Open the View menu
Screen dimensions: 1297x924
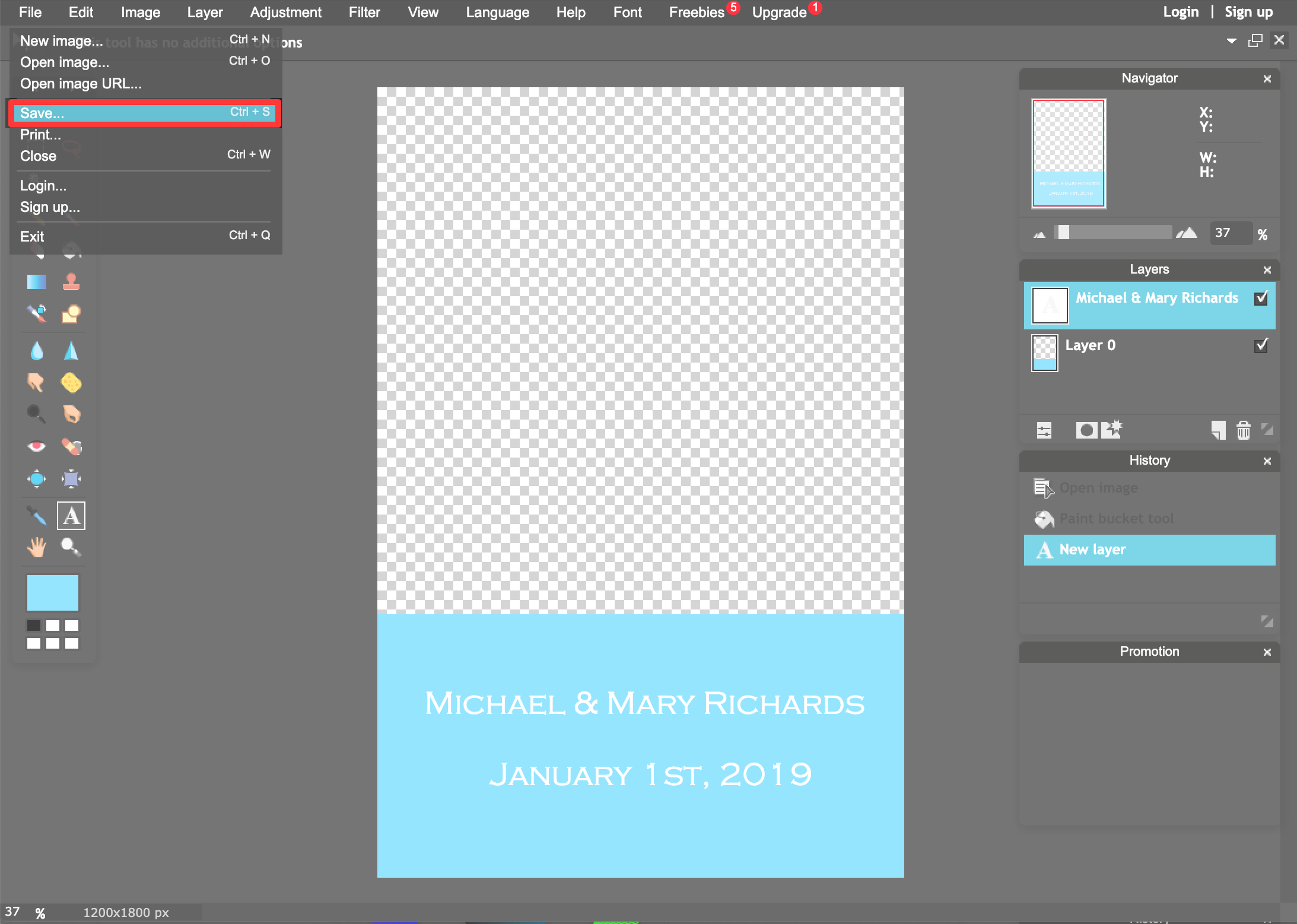click(423, 12)
